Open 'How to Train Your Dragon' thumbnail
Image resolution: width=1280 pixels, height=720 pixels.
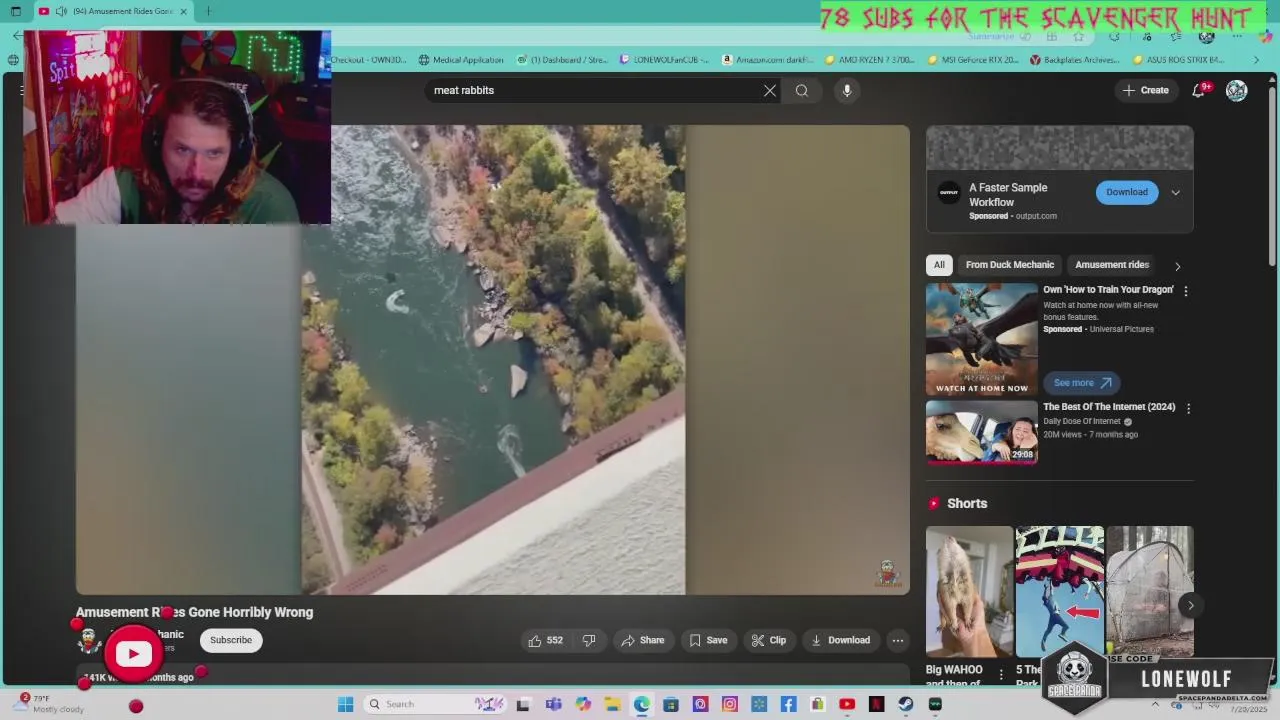[x=982, y=339]
